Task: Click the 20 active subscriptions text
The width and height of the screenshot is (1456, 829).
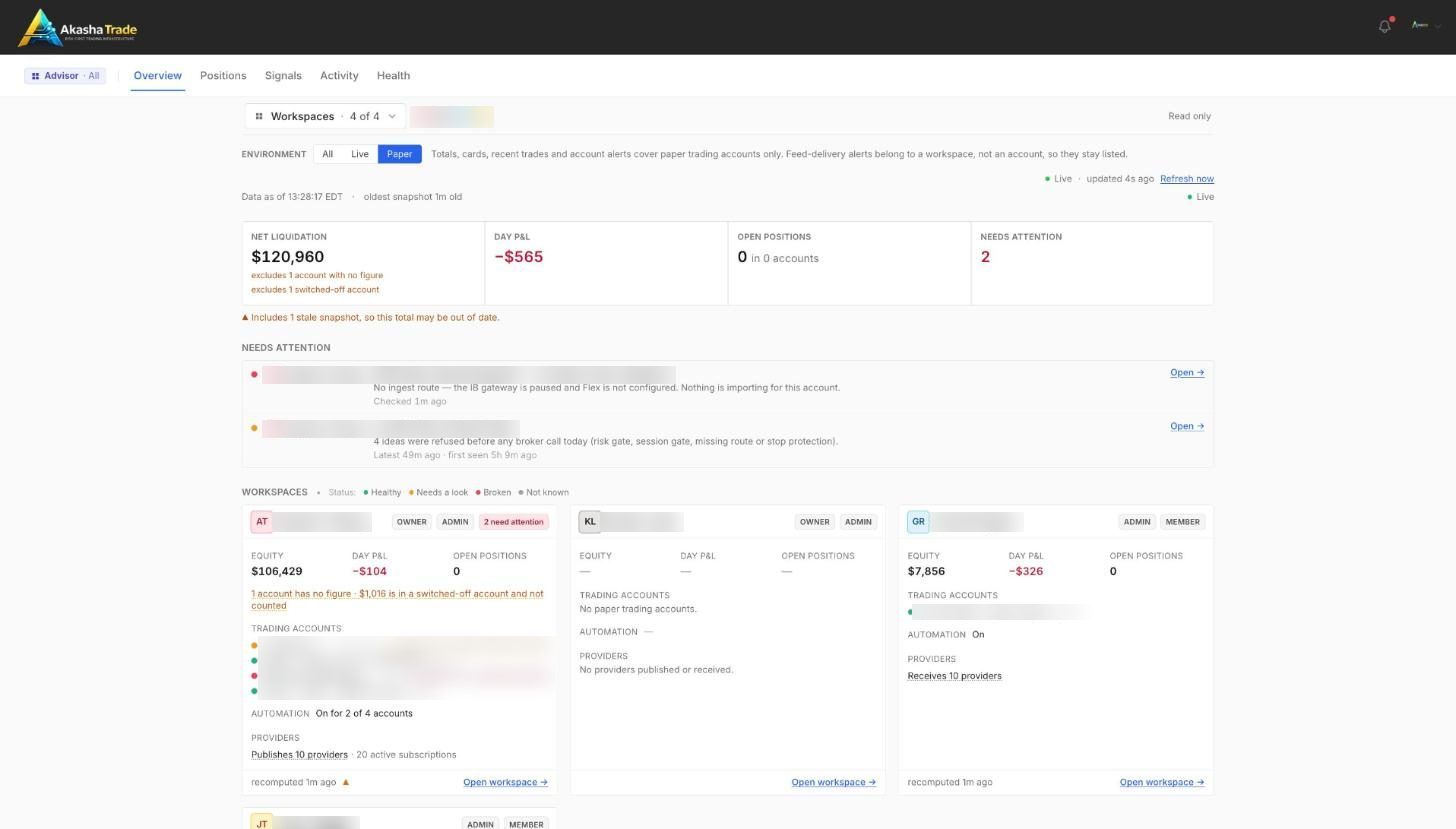Action: (406, 755)
